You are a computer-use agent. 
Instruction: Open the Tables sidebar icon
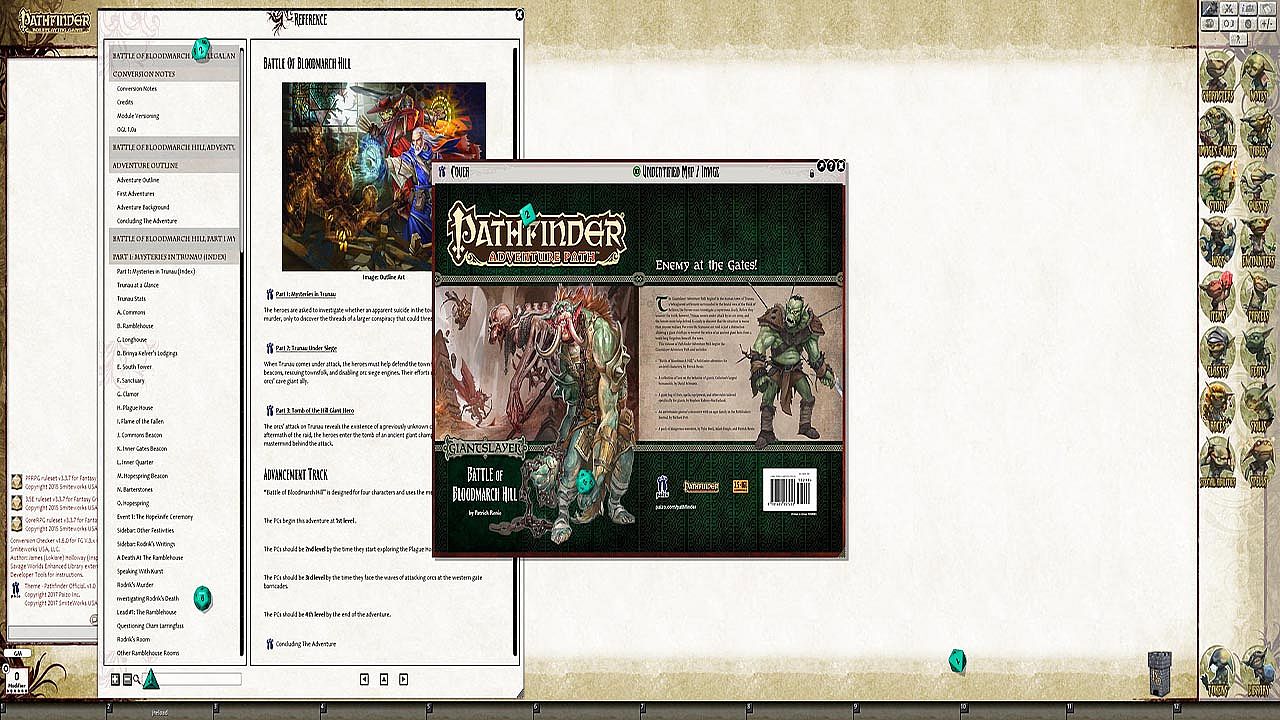point(1258,130)
